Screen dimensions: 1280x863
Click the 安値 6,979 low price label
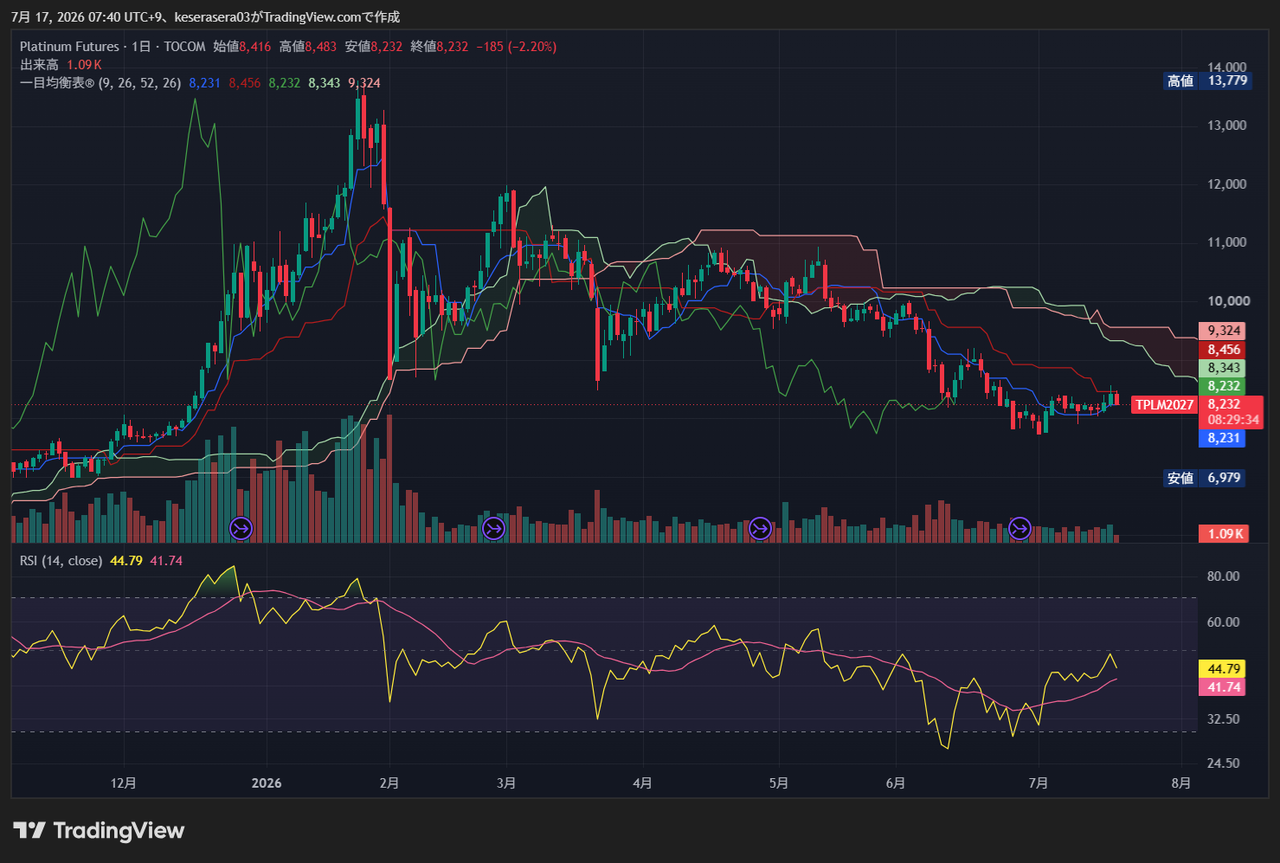coord(1204,478)
